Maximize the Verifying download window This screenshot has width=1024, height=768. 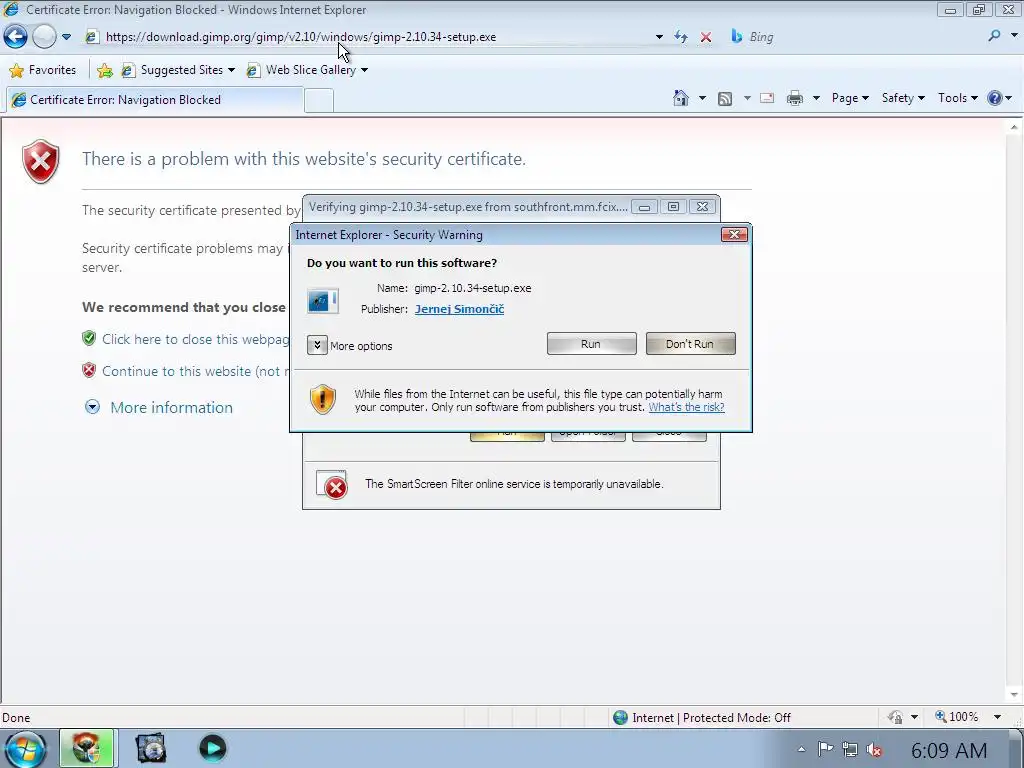click(x=673, y=207)
